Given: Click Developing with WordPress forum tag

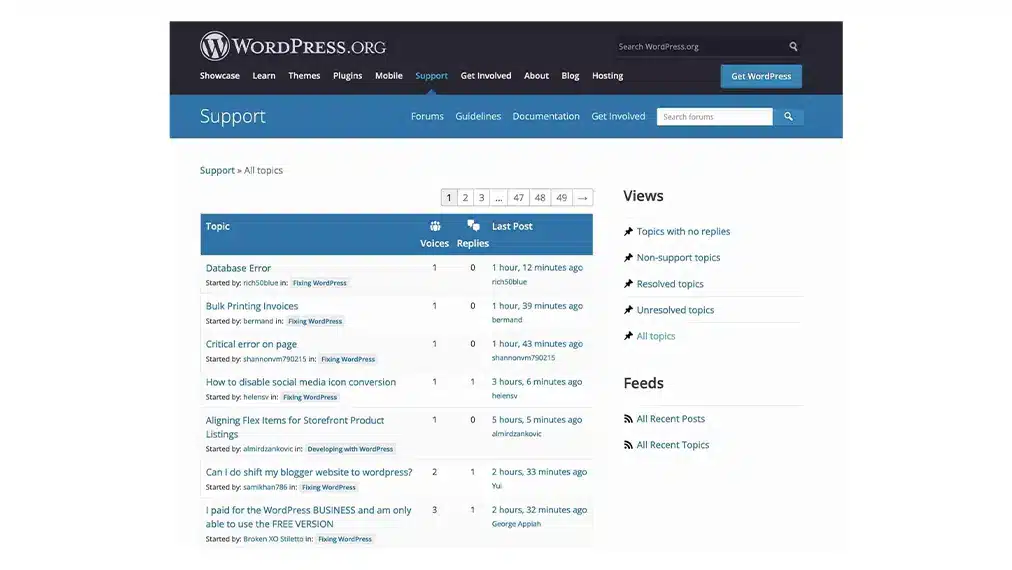Looking at the screenshot, I should (350, 449).
